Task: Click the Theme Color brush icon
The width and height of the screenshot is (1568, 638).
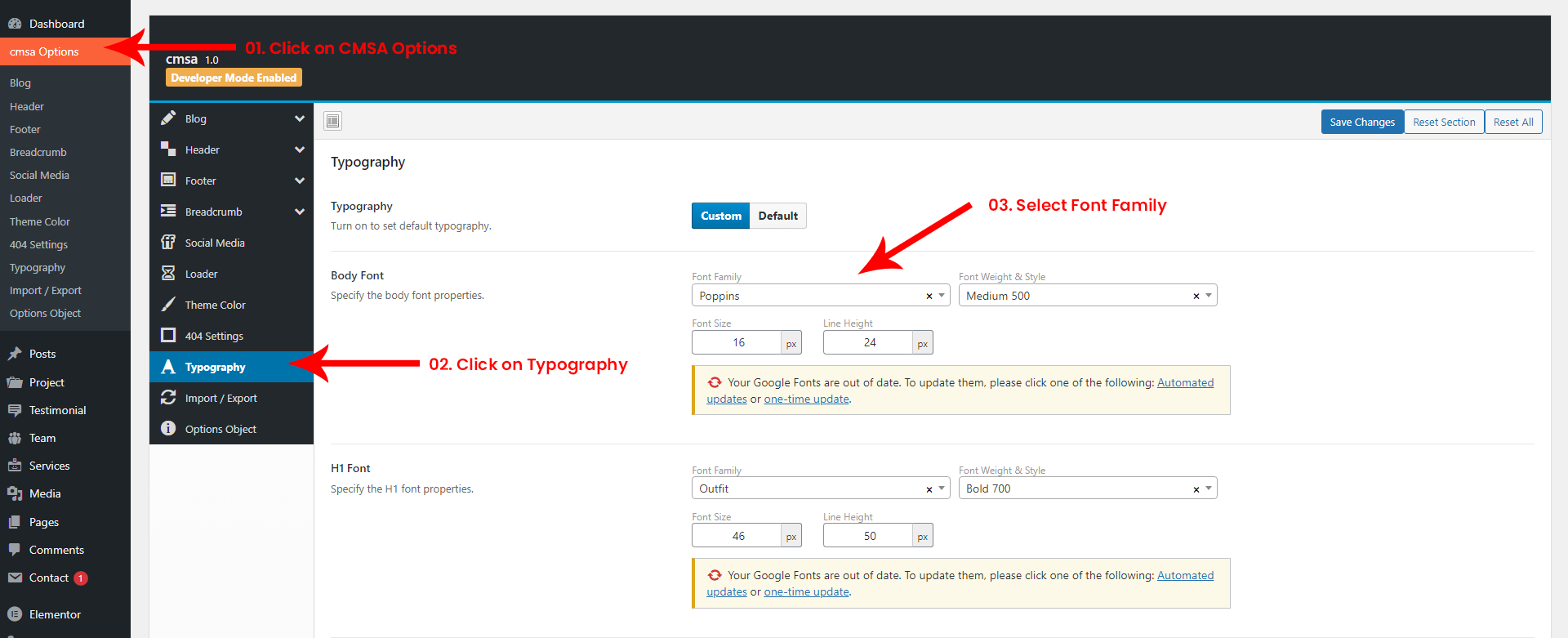Action: pos(168,305)
